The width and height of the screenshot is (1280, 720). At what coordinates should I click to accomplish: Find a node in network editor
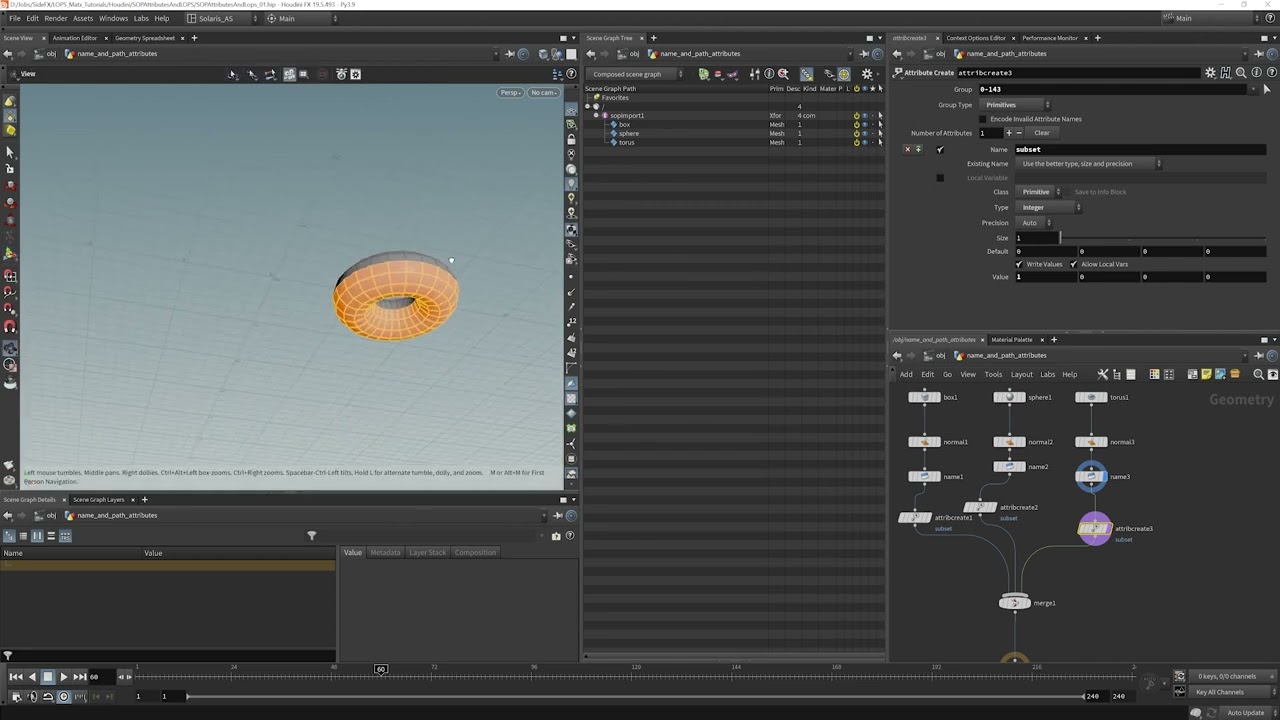(x=1258, y=375)
